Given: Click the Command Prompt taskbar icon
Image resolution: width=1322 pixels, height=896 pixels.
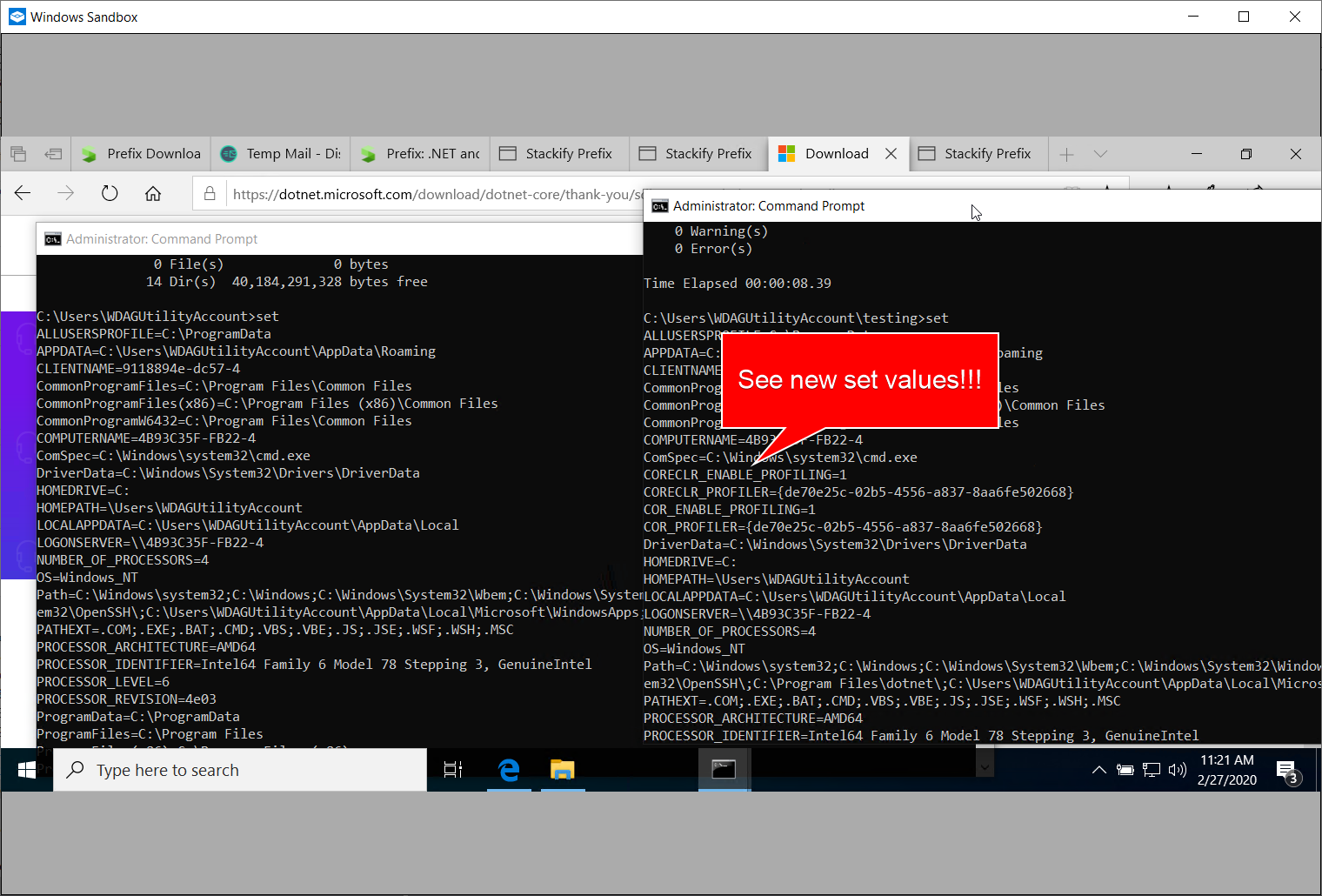Looking at the screenshot, I should click(x=724, y=770).
